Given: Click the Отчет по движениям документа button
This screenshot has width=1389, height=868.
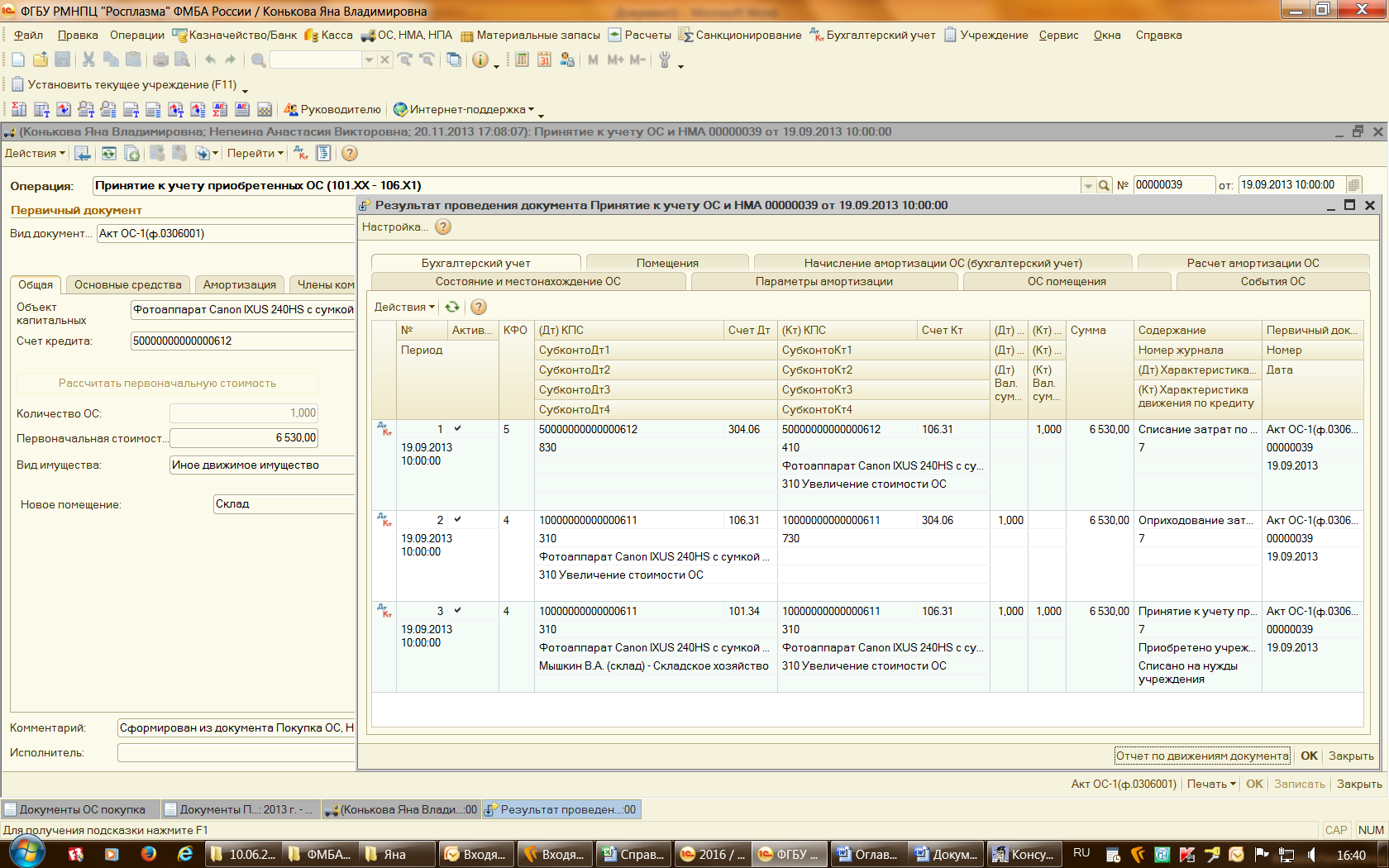Looking at the screenshot, I should pyautogui.click(x=1202, y=756).
